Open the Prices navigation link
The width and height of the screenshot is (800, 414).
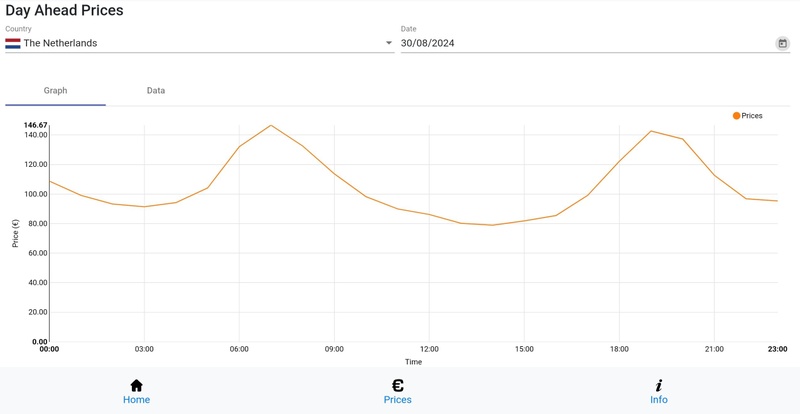397,400
